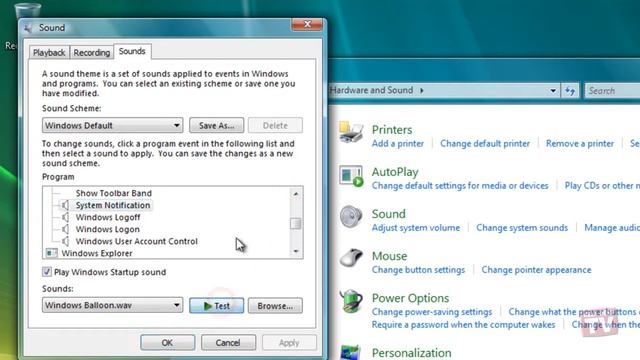Image resolution: width=640 pixels, height=360 pixels.
Task: Open the Printers heading link
Action: pos(392,130)
